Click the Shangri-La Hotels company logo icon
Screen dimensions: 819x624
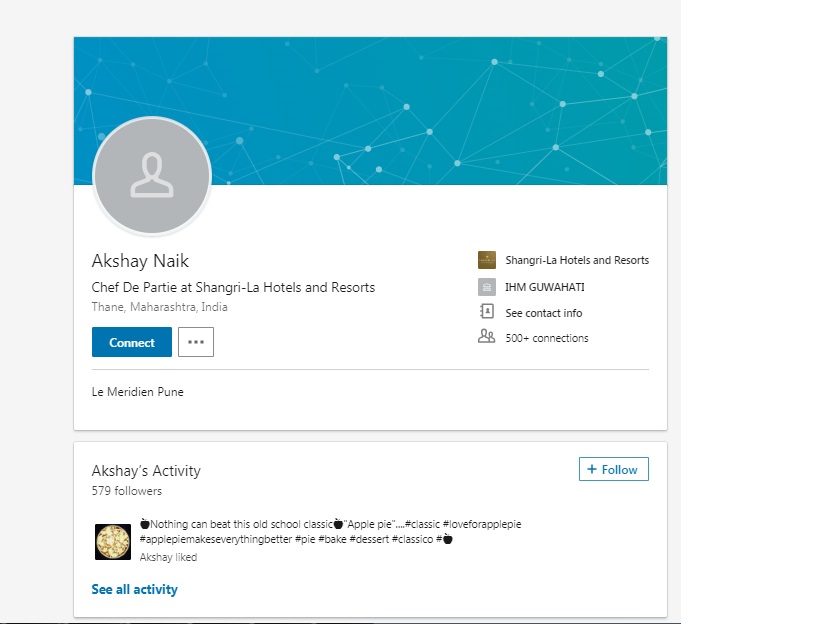[487, 260]
